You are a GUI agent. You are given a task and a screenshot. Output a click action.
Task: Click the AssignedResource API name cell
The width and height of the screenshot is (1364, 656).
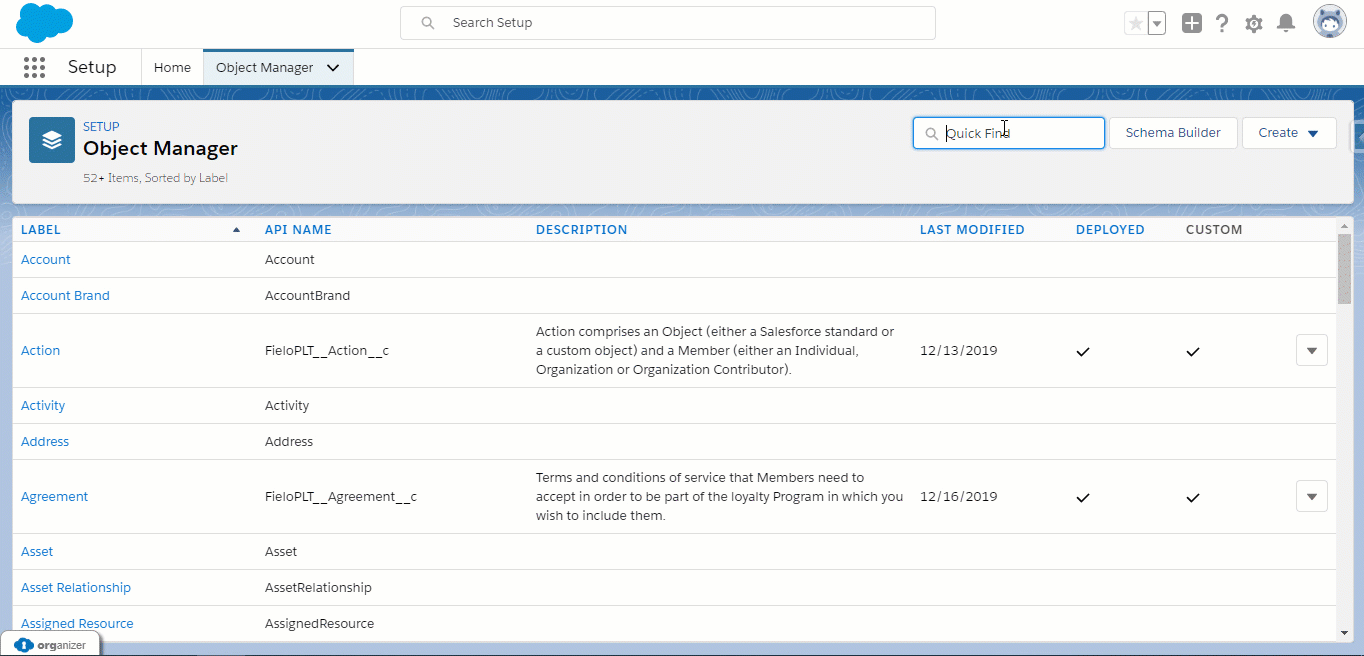[x=319, y=623]
